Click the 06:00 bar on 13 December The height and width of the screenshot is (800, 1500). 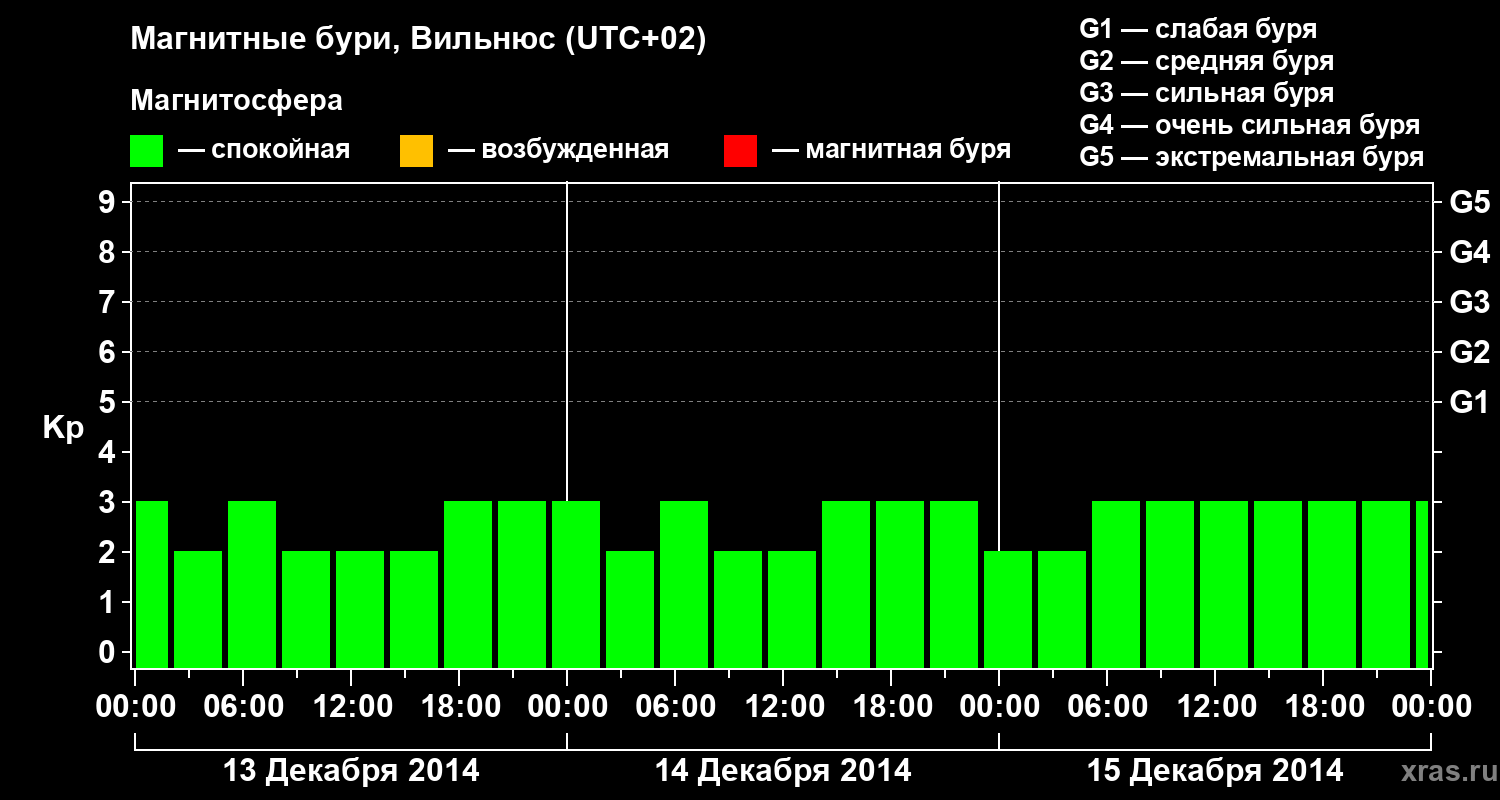(252, 584)
